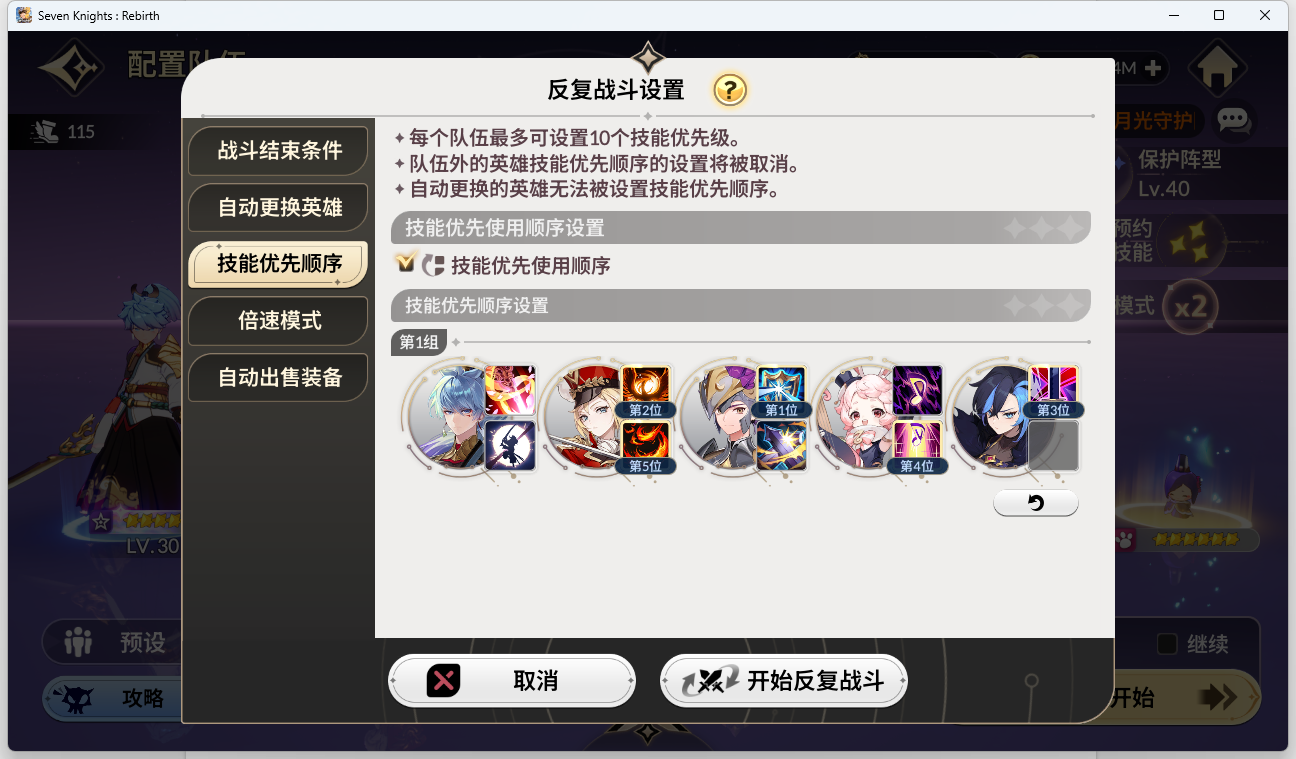Select the red sword skill marked 第3位
The width and height of the screenshot is (1296, 759).
pyautogui.click(x=1053, y=391)
